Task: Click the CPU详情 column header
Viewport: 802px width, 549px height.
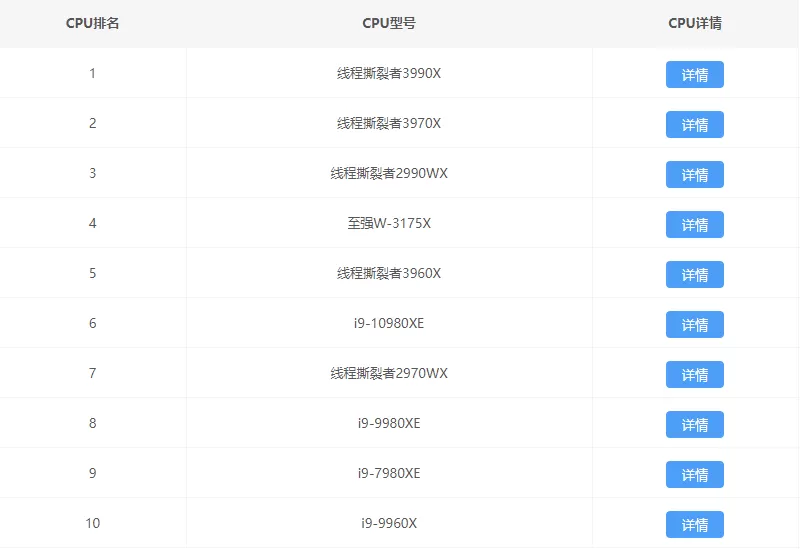Action: coord(695,23)
